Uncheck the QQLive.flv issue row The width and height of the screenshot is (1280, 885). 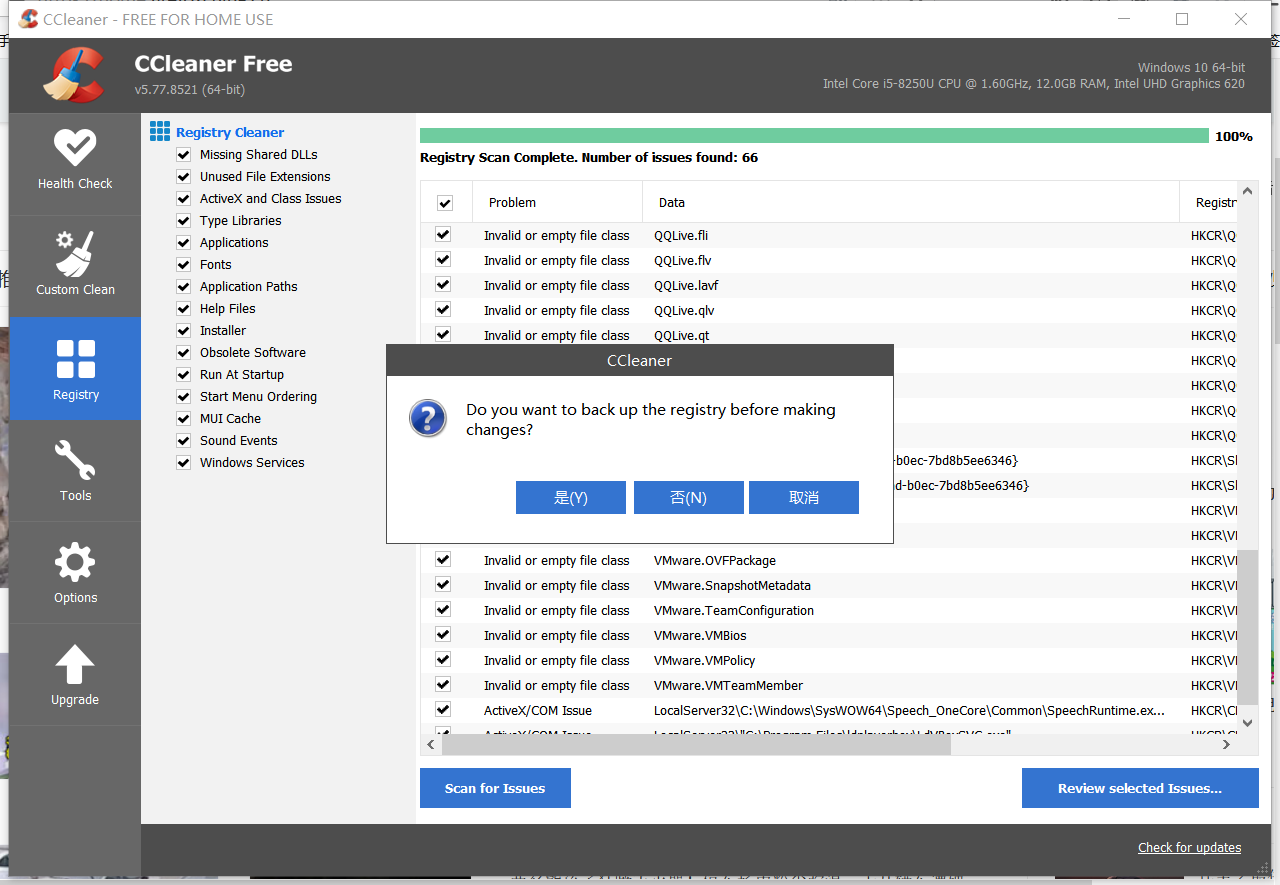tap(443, 260)
